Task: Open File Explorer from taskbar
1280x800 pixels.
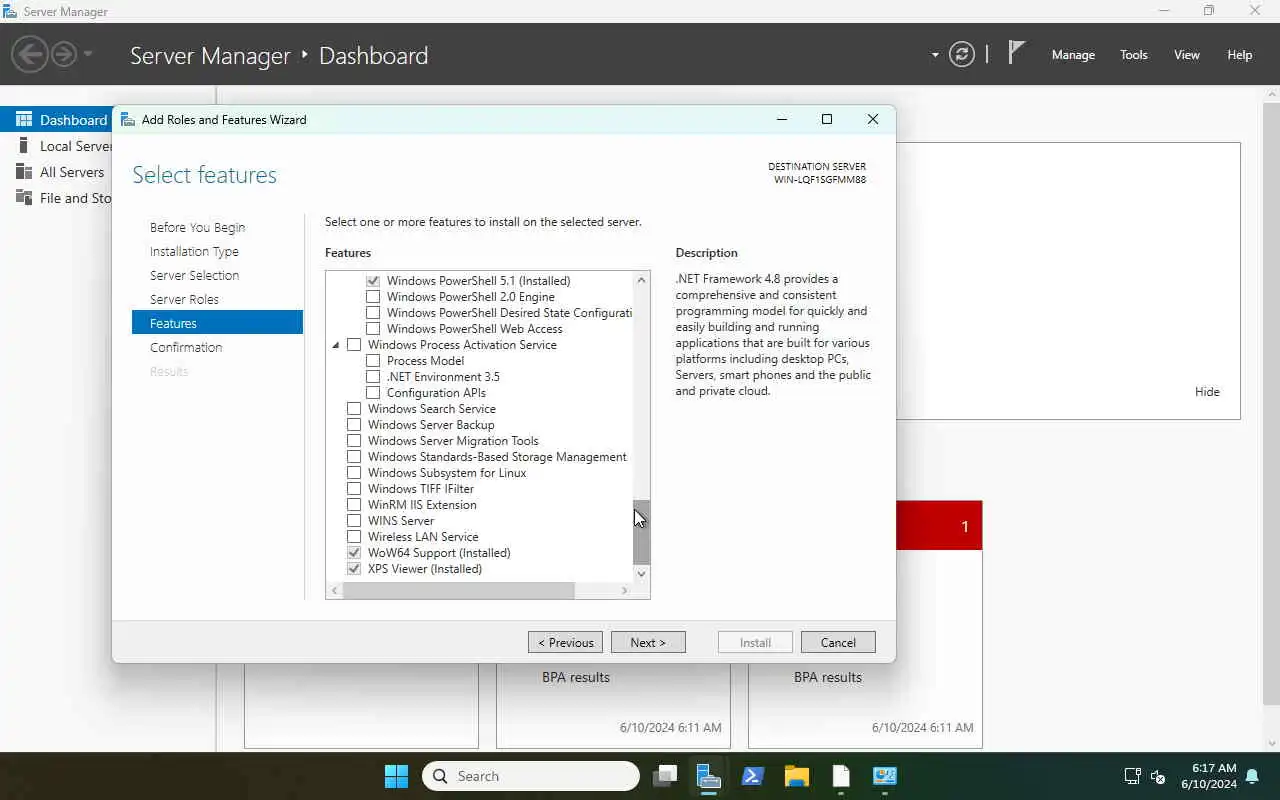Action: 797,776
